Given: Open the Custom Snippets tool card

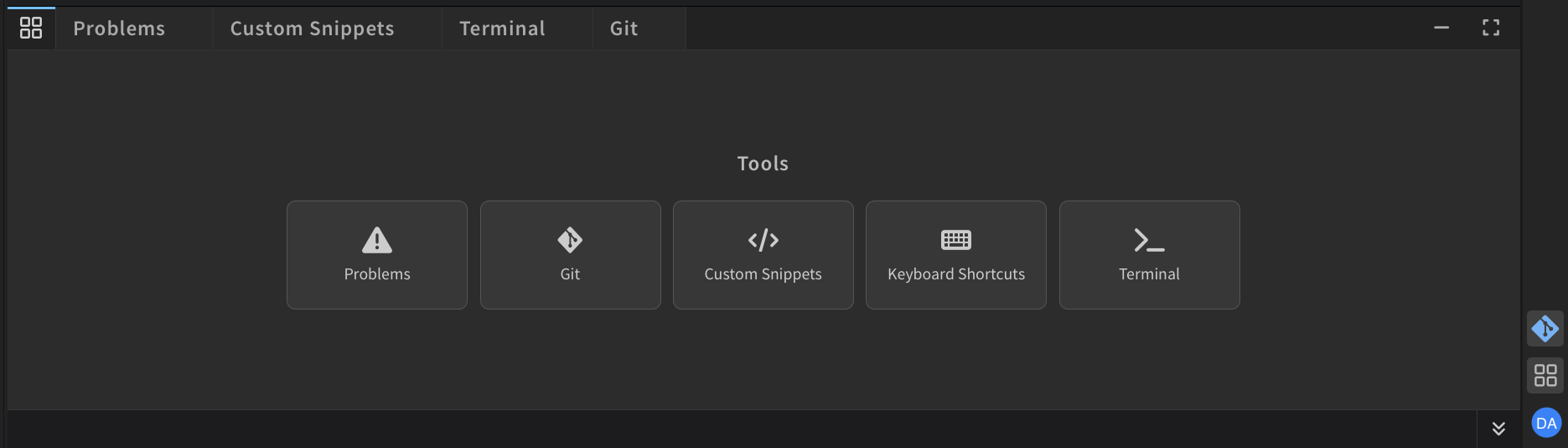Looking at the screenshot, I should pos(763,255).
